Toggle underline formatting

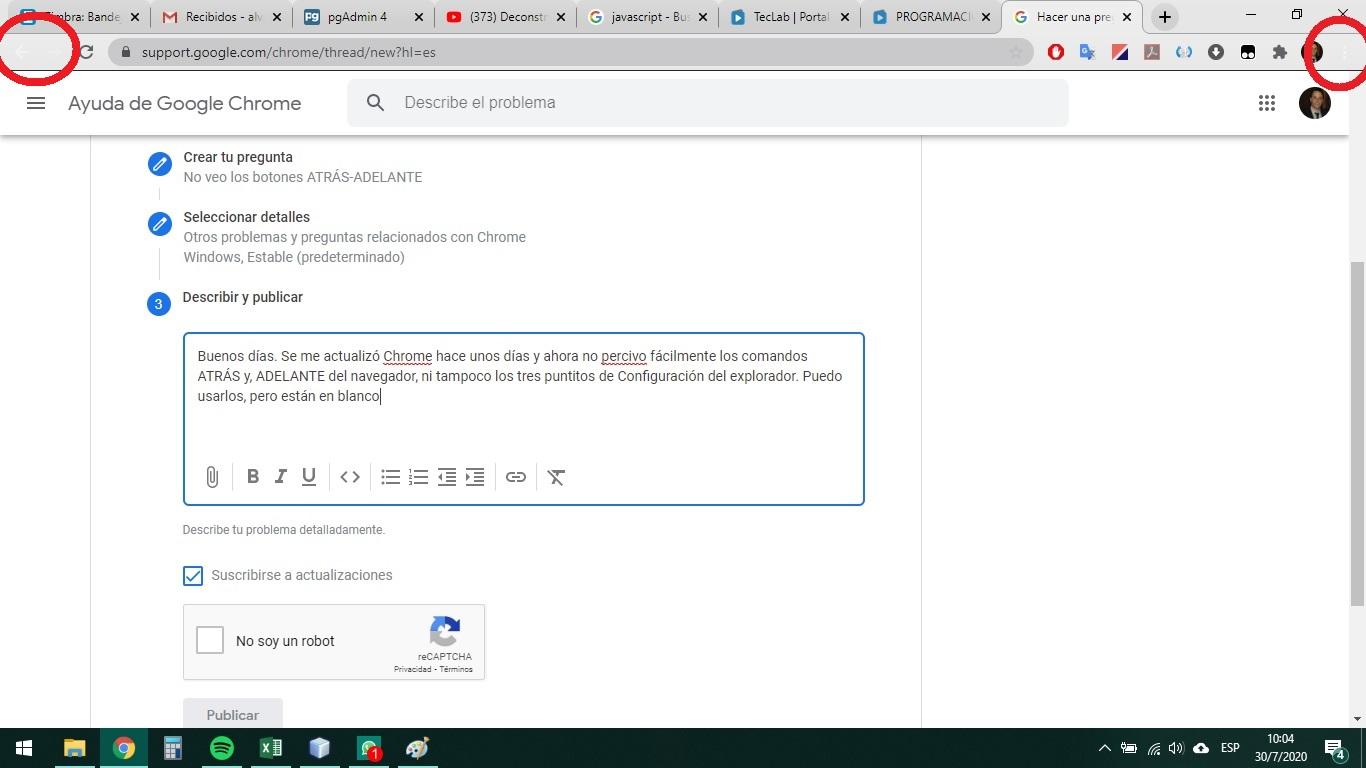pyautogui.click(x=309, y=477)
